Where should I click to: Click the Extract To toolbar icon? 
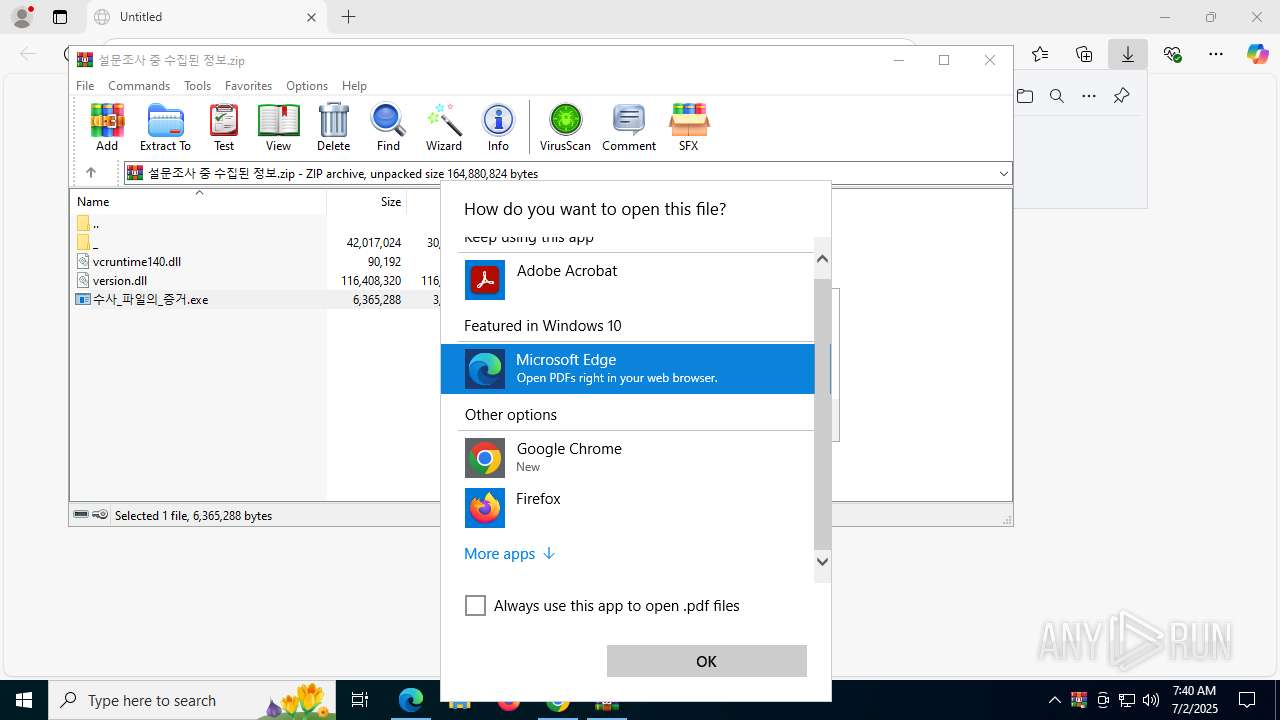[x=165, y=127]
